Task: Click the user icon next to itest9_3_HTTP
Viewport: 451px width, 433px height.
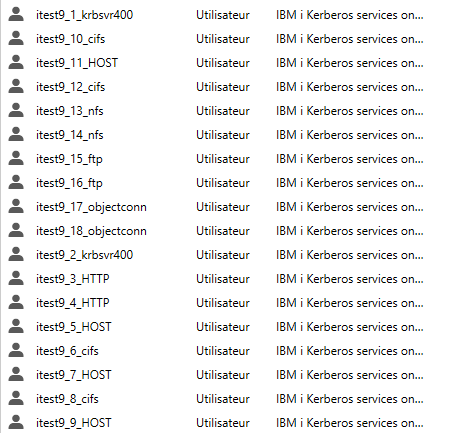Action: [16, 278]
